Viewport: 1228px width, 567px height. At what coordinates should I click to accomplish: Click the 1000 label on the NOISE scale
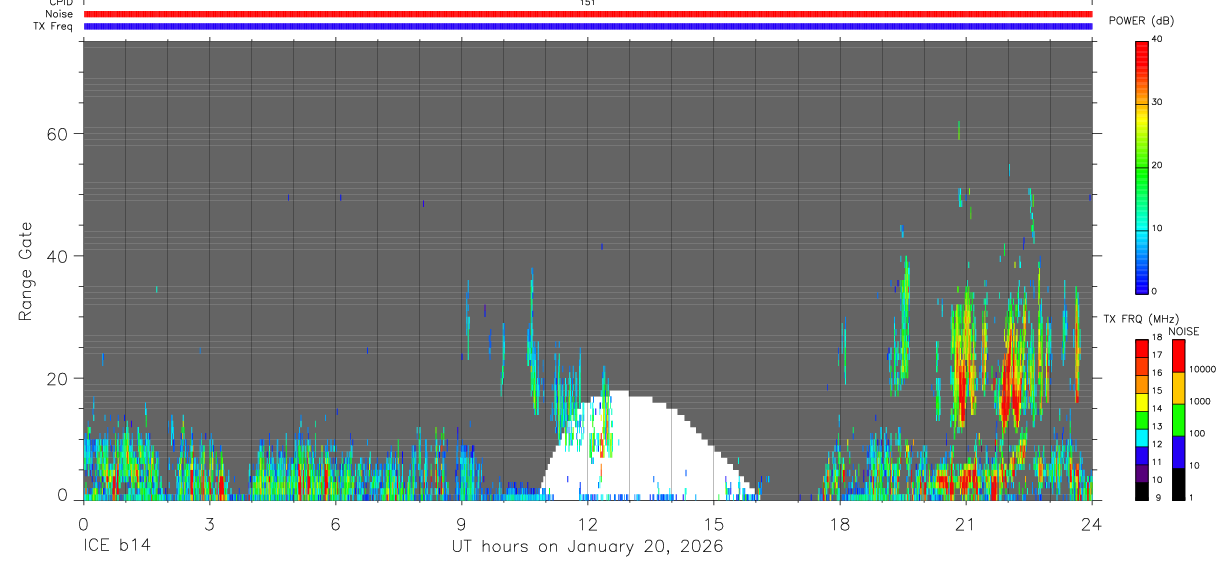[x=1198, y=401]
